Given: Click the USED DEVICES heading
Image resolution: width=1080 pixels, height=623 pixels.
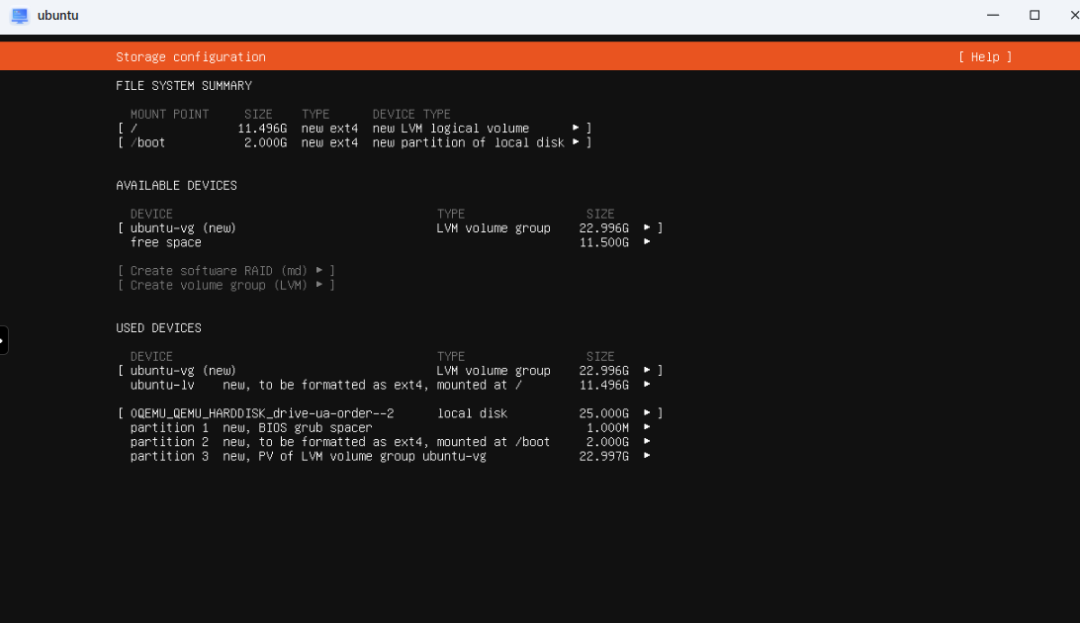Looking at the screenshot, I should [158, 328].
